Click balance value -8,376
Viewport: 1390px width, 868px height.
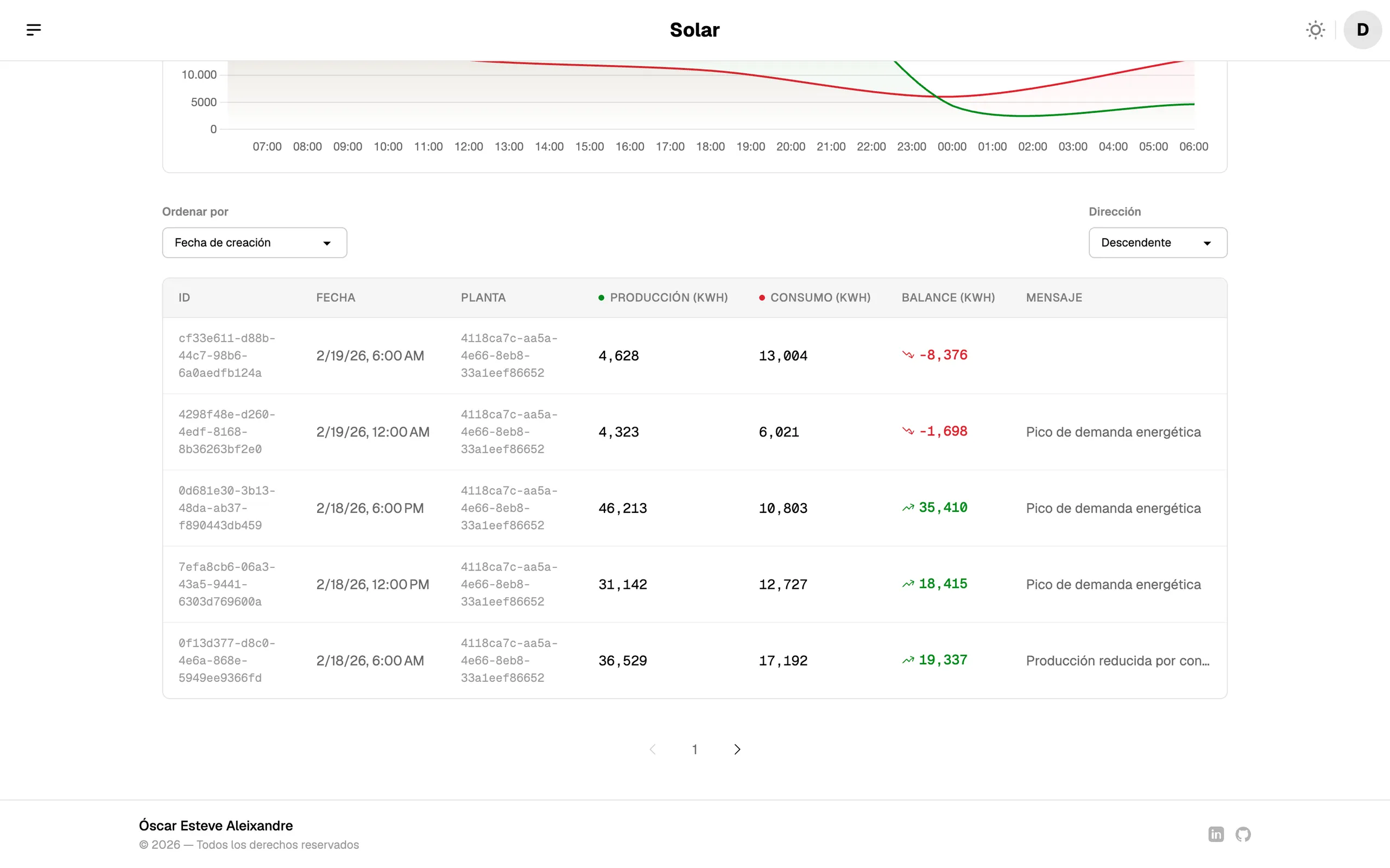click(943, 356)
